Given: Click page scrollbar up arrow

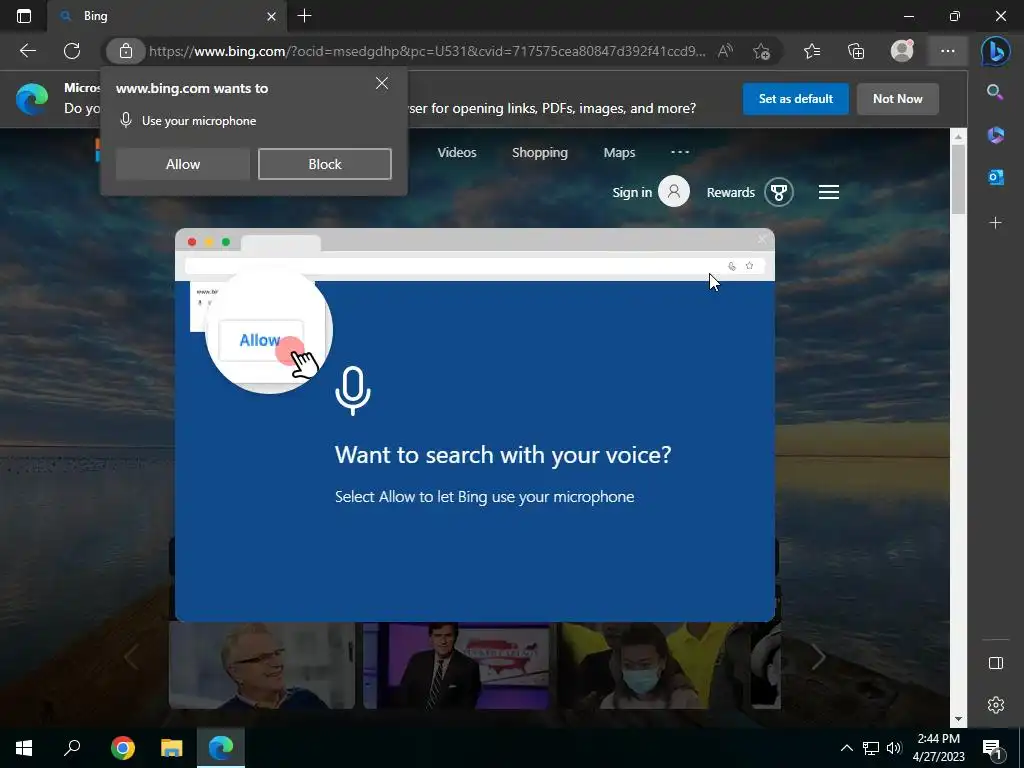Looking at the screenshot, I should 958,136.
